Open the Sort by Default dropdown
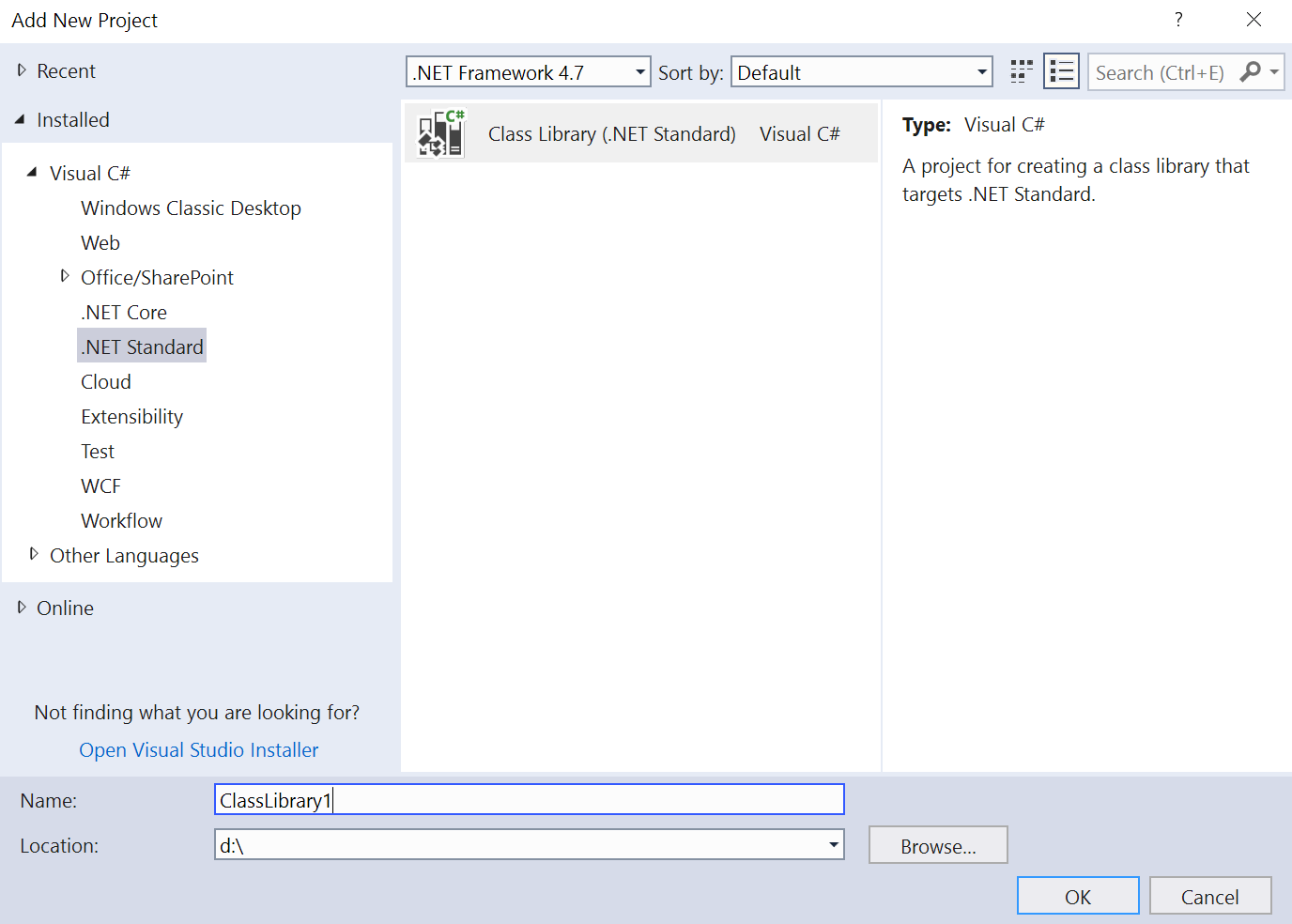Image resolution: width=1292 pixels, height=924 pixels. pyautogui.click(x=861, y=72)
